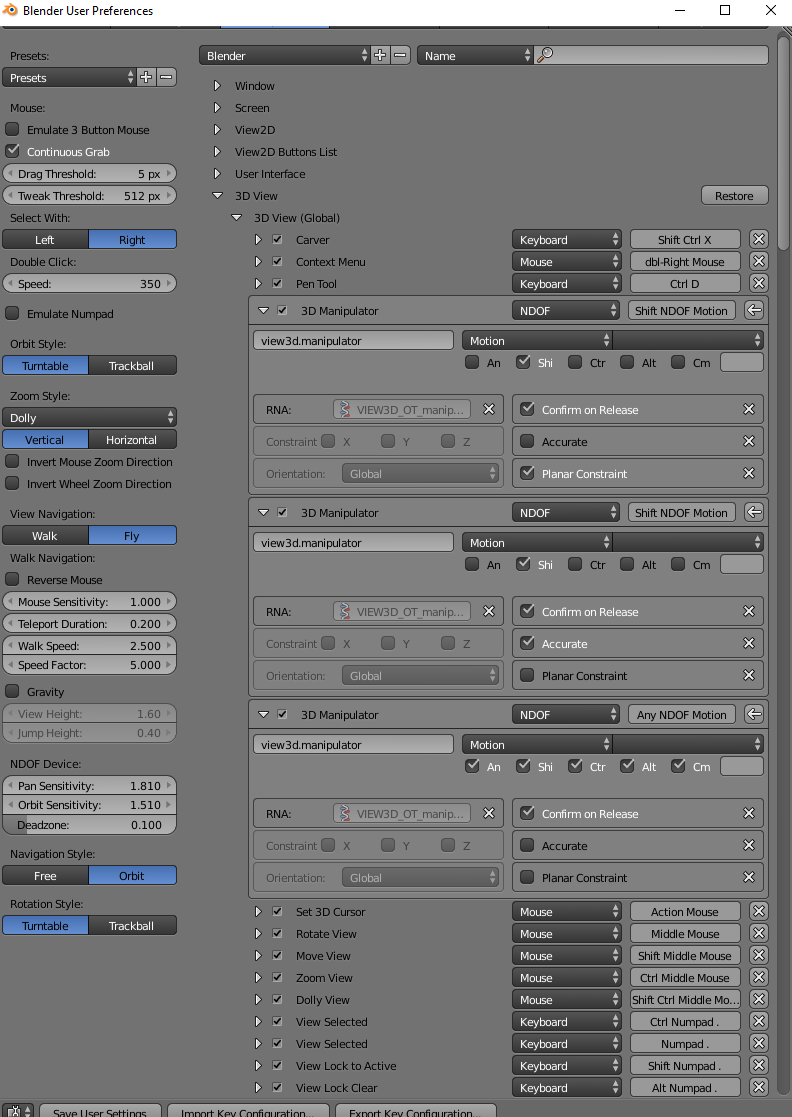Click the Blender logo in title bar

pos(10,11)
